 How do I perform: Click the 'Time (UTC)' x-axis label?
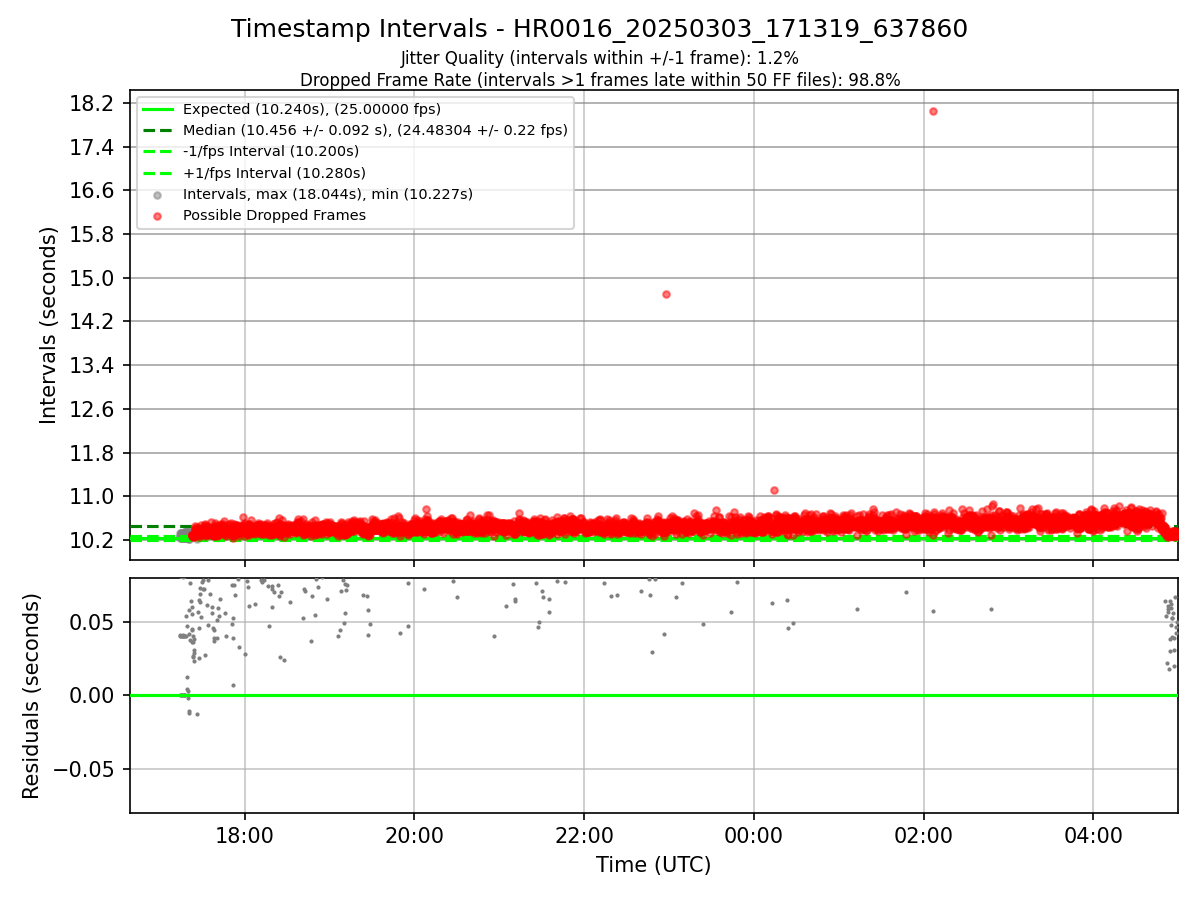(x=653, y=865)
